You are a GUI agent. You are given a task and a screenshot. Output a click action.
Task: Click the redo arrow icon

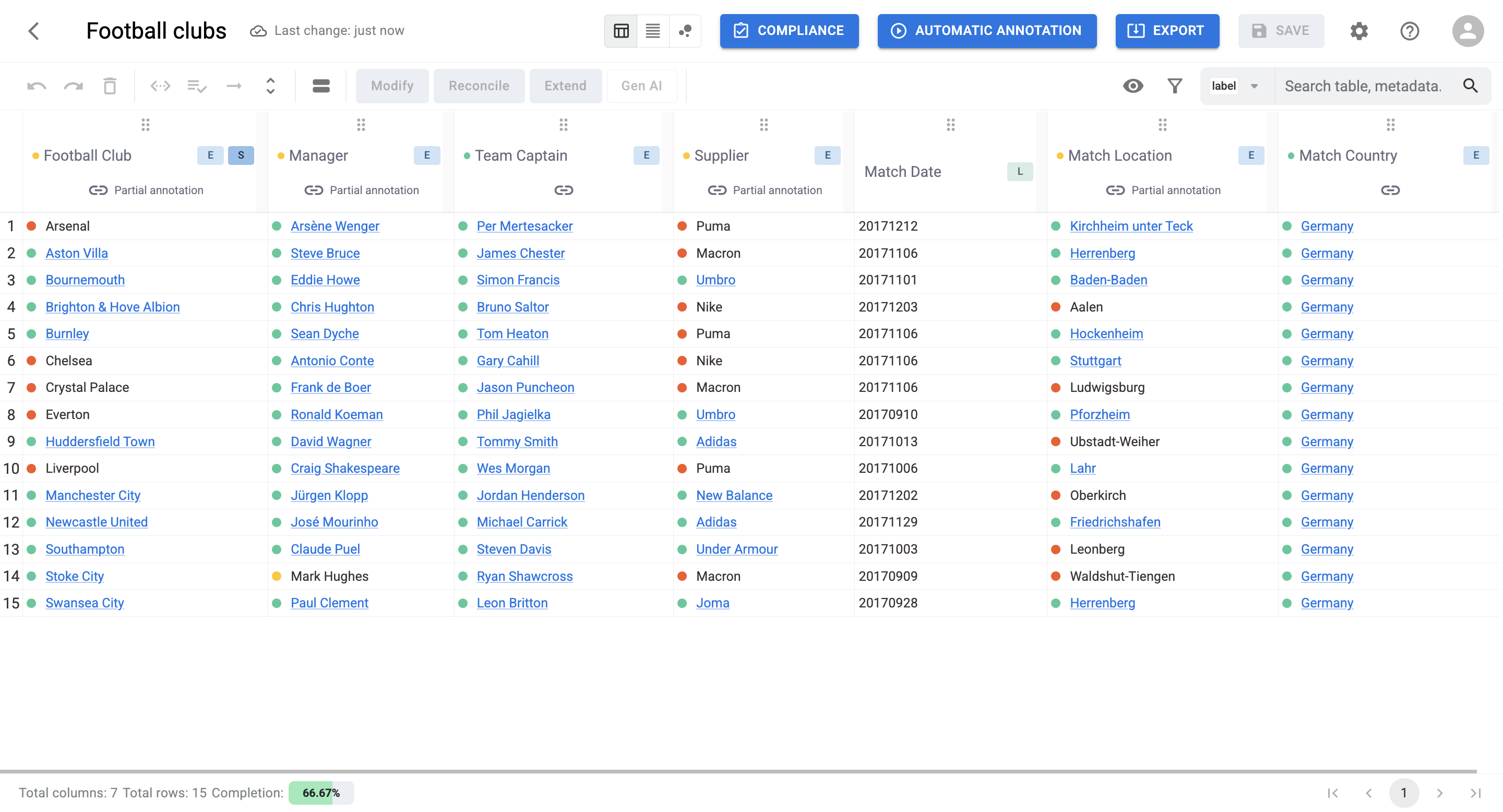click(74, 86)
